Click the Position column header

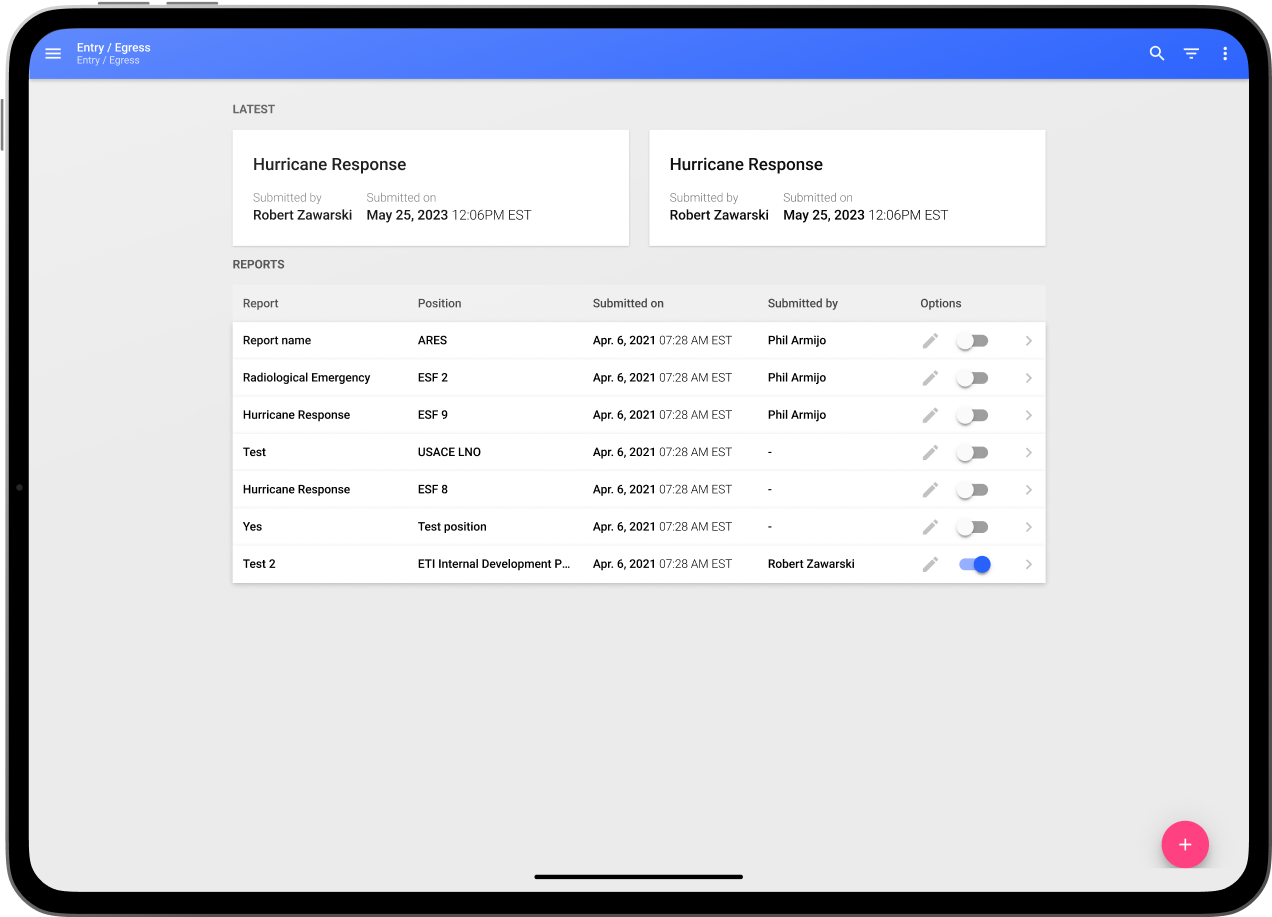[x=440, y=303]
